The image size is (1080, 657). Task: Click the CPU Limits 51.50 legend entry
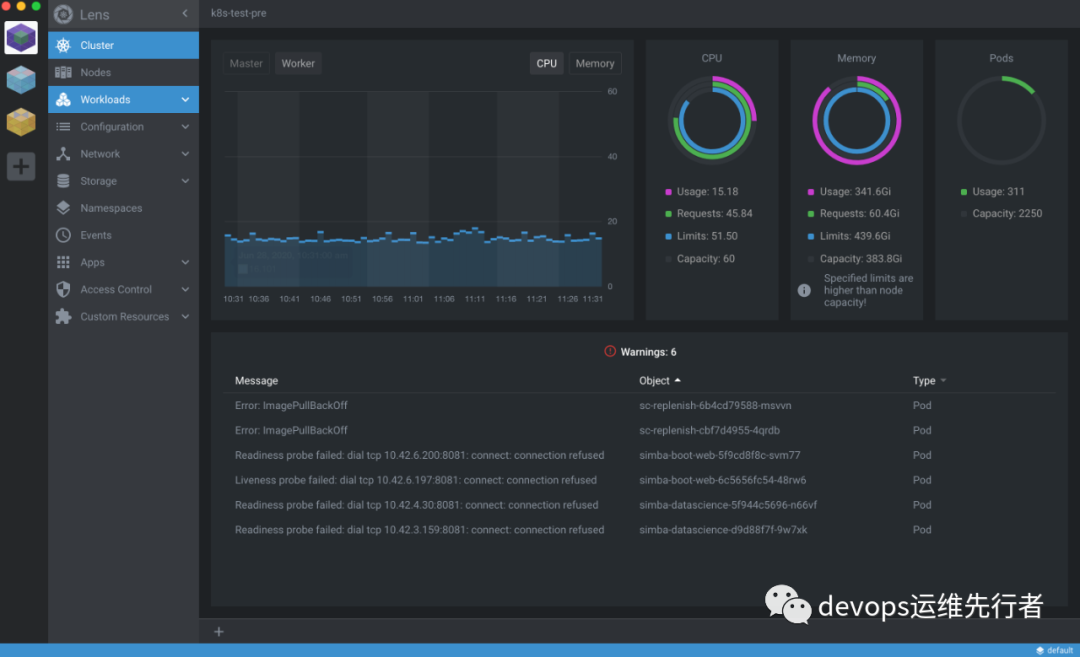pos(701,236)
